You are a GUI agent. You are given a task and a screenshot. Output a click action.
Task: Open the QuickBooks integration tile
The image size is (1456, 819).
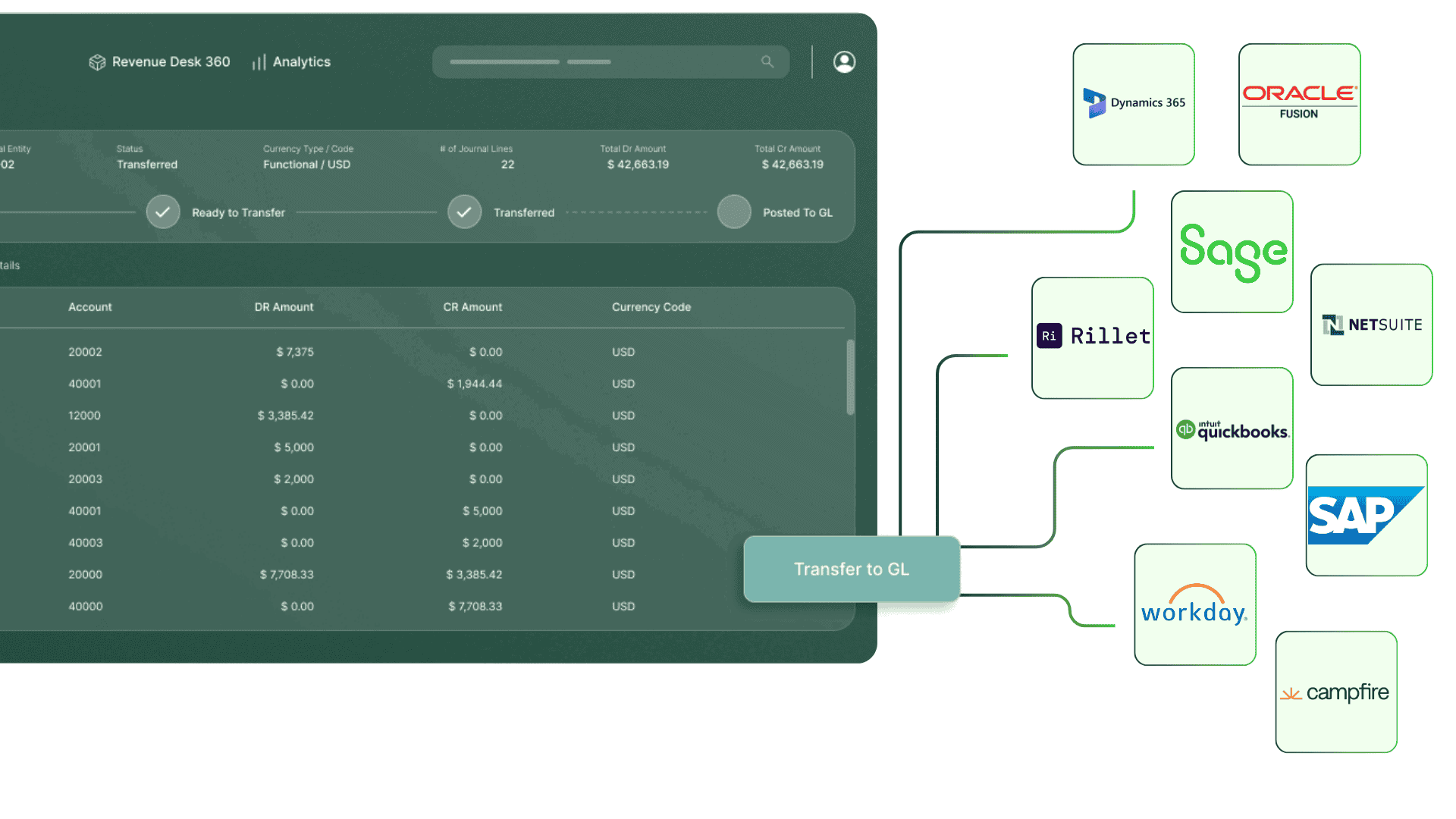click(1232, 428)
